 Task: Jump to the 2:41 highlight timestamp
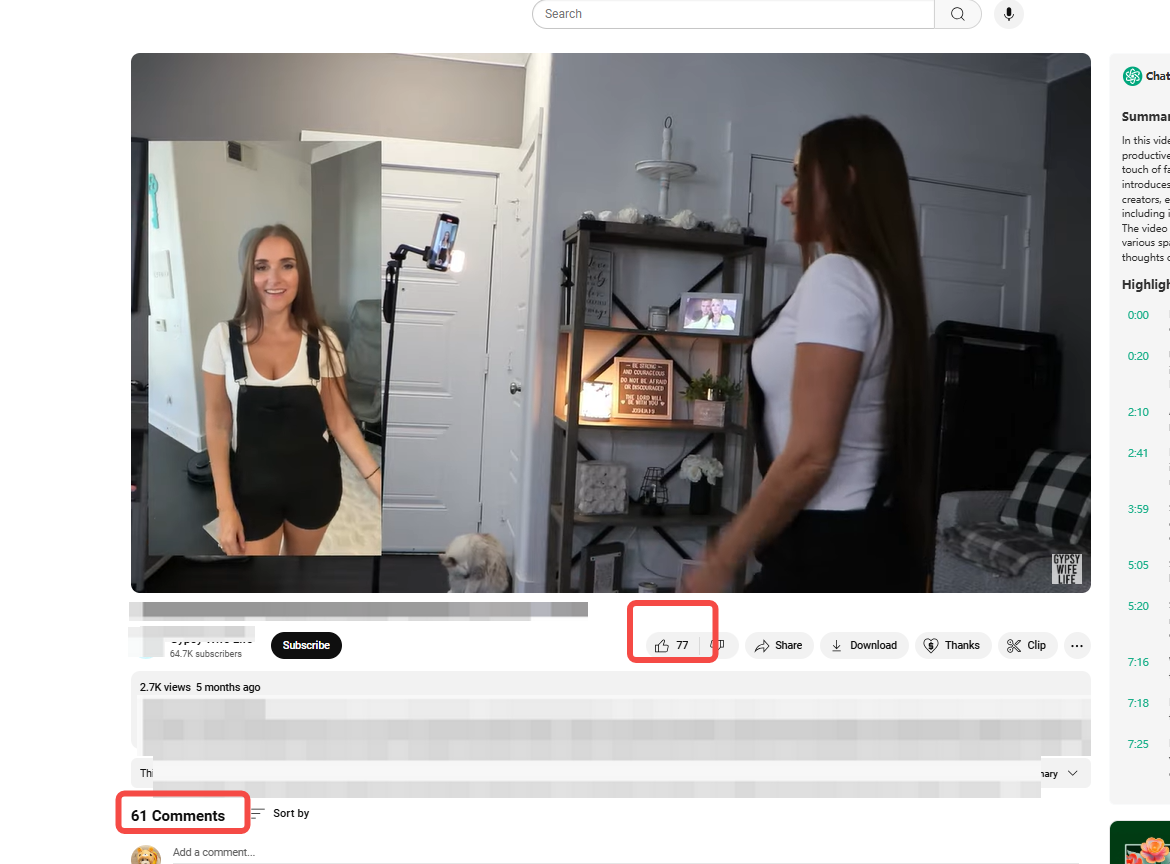point(1138,453)
